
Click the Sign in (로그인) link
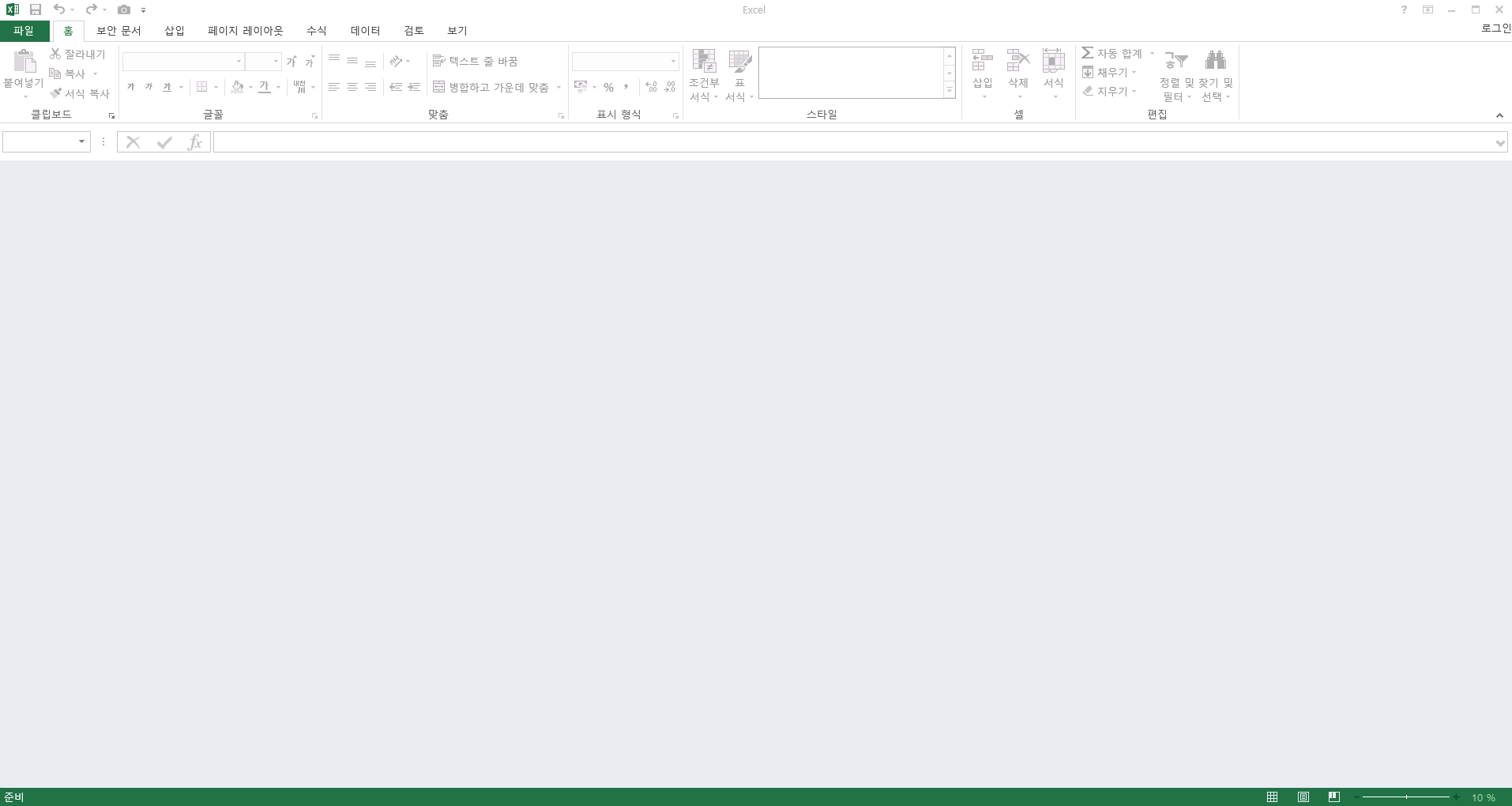[x=1495, y=28]
